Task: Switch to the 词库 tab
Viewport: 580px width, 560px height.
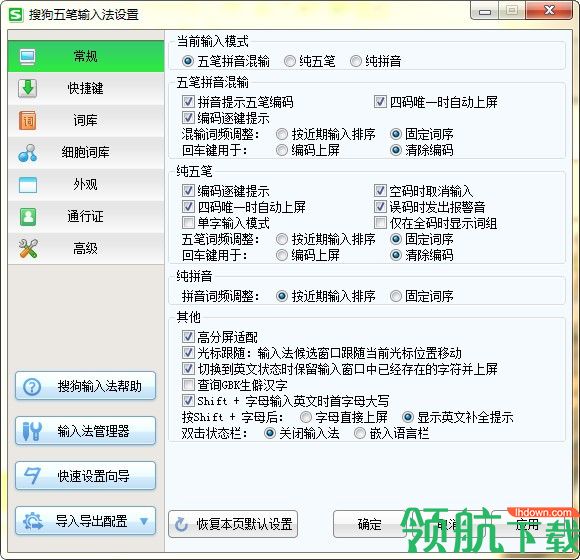Action: click(86, 121)
